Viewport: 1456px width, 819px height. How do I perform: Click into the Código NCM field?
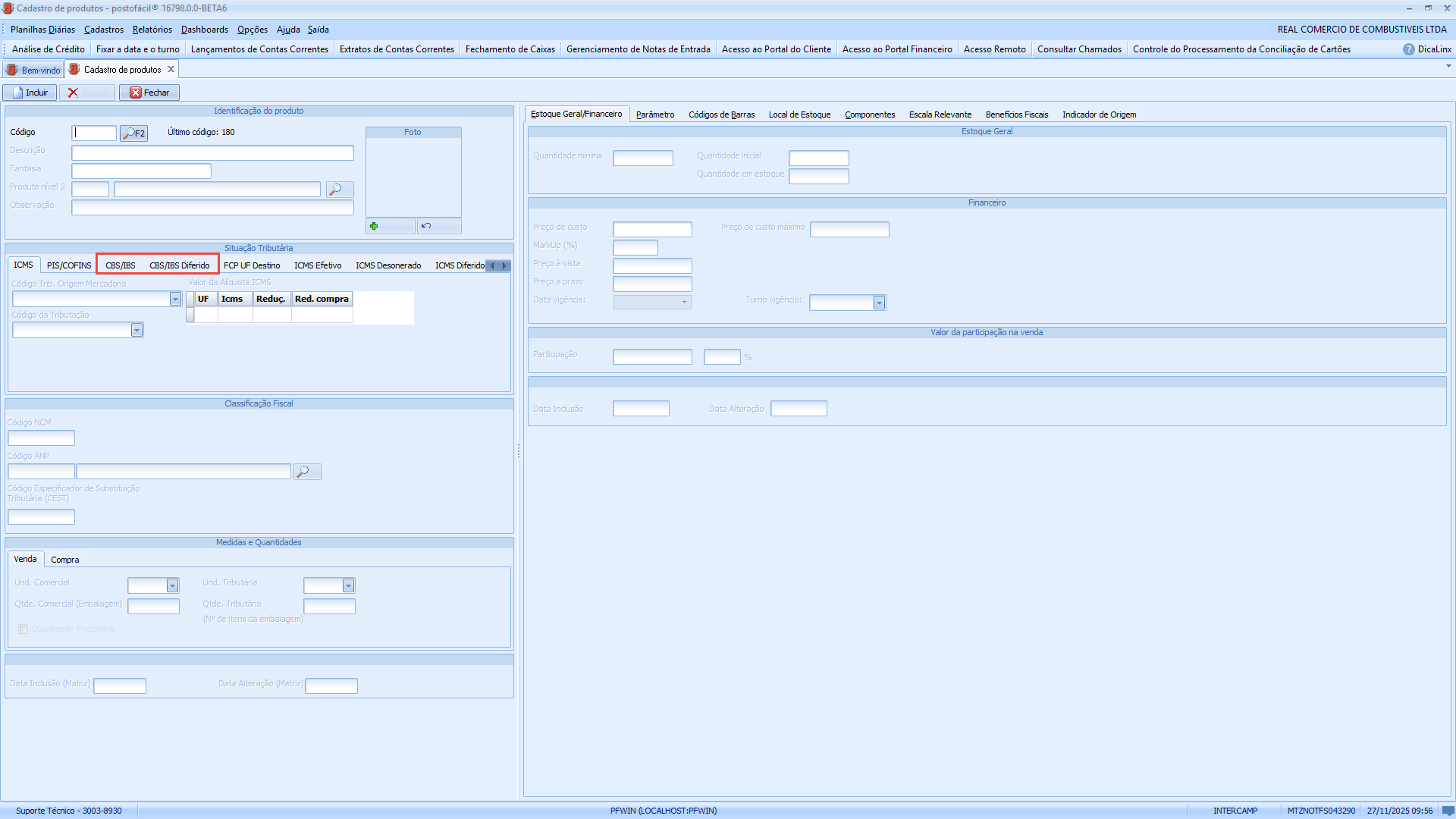tap(41, 438)
